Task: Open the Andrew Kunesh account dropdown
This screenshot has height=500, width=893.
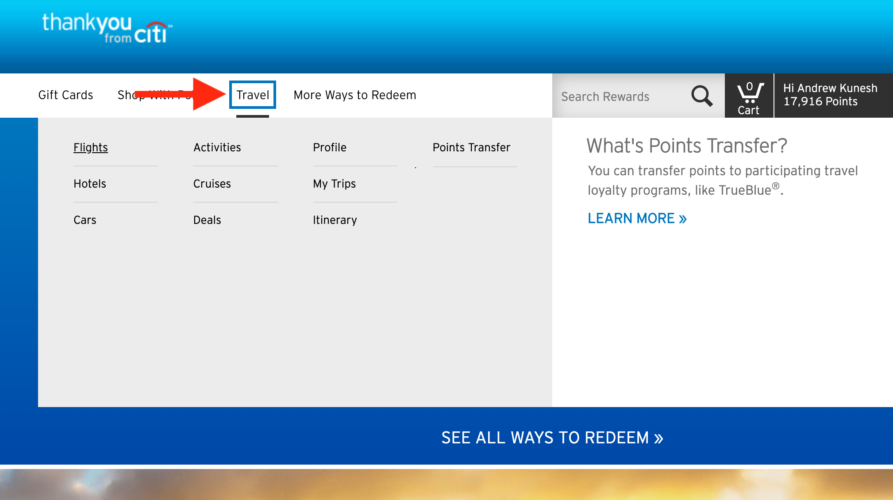Action: pos(830,95)
